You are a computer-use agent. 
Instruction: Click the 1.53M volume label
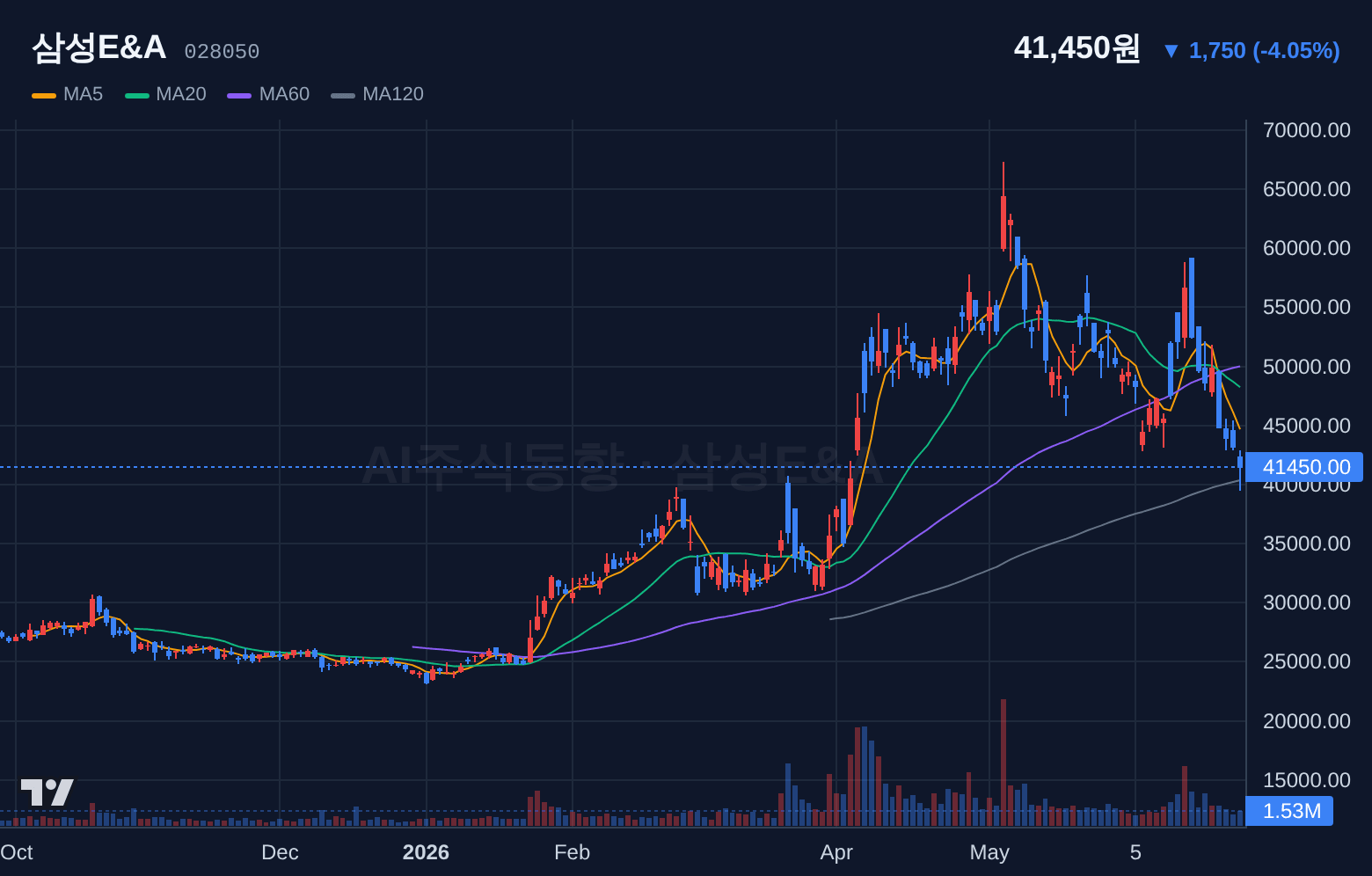tap(1290, 811)
